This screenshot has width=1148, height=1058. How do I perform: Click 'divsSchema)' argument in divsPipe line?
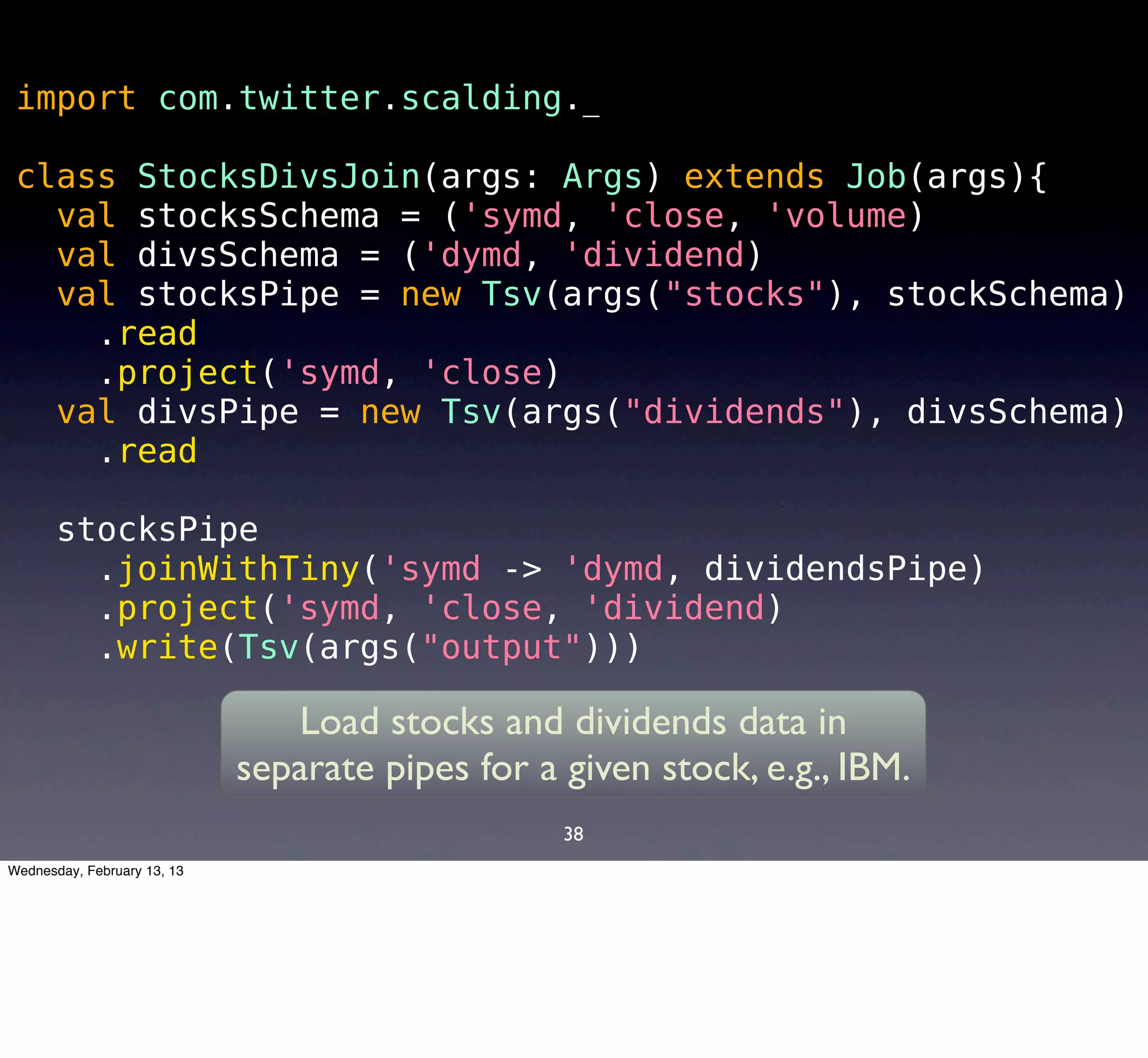point(1017,412)
